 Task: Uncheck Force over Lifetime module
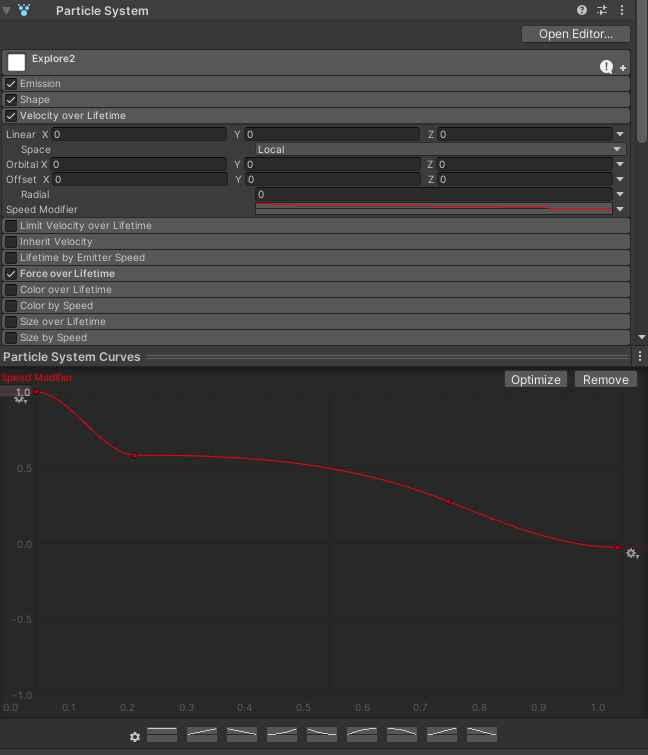11,273
